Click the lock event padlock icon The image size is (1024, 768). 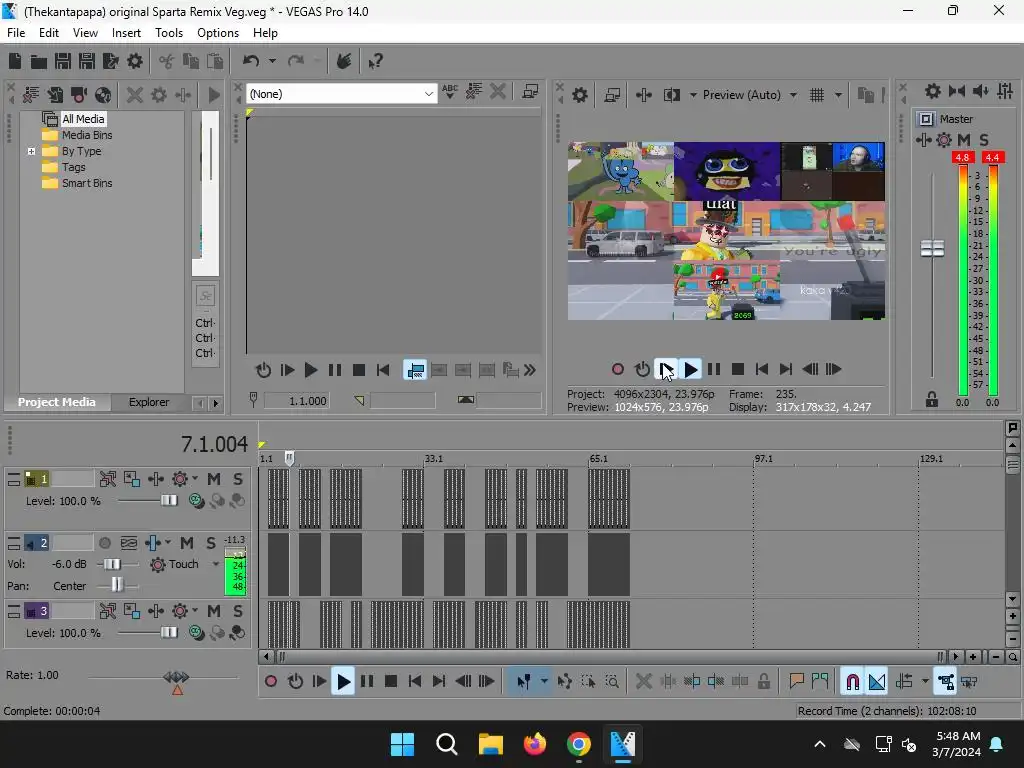pyautogui.click(x=763, y=682)
